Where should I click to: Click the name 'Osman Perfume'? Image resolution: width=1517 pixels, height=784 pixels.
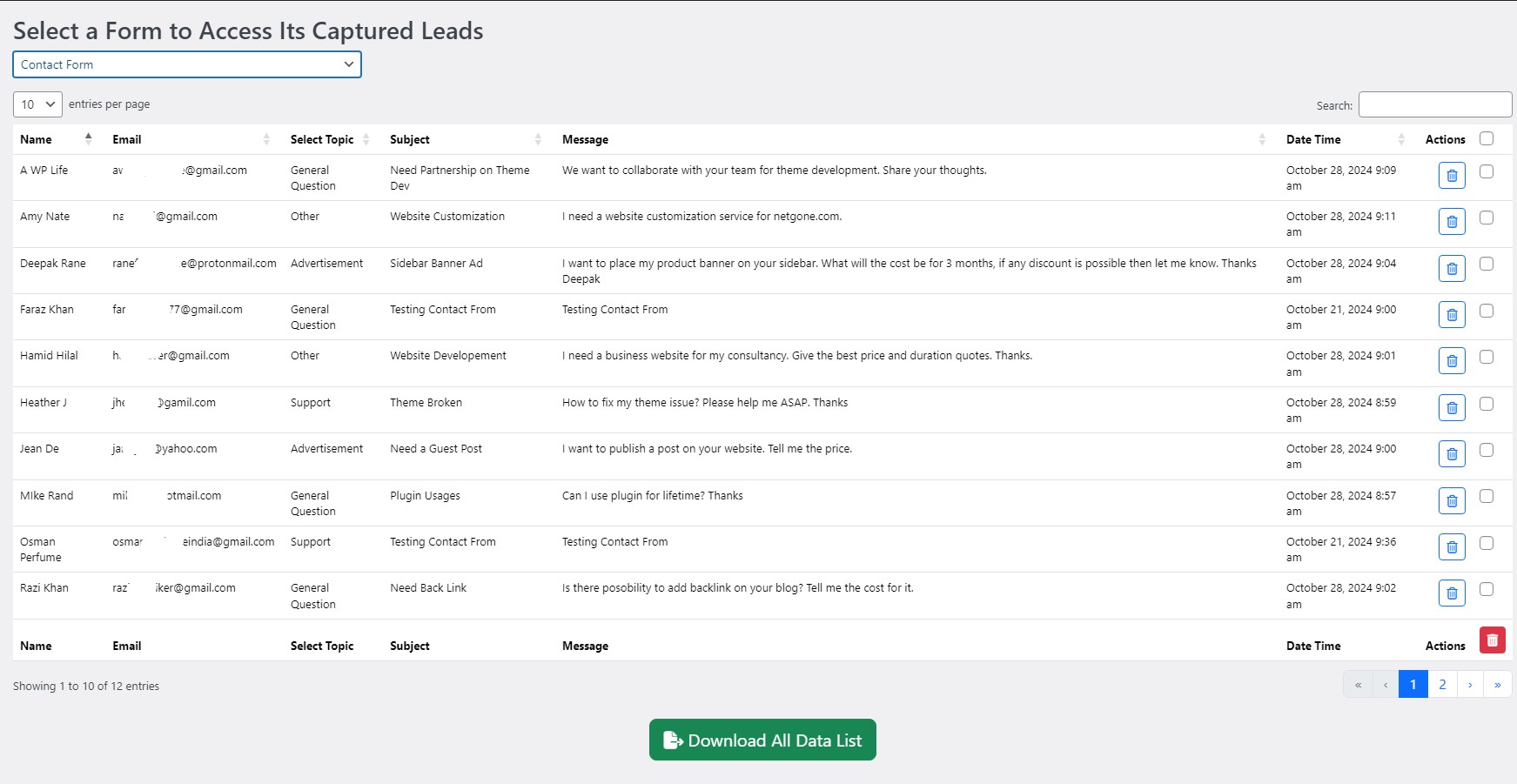pyautogui.click(x=41, y=549)
